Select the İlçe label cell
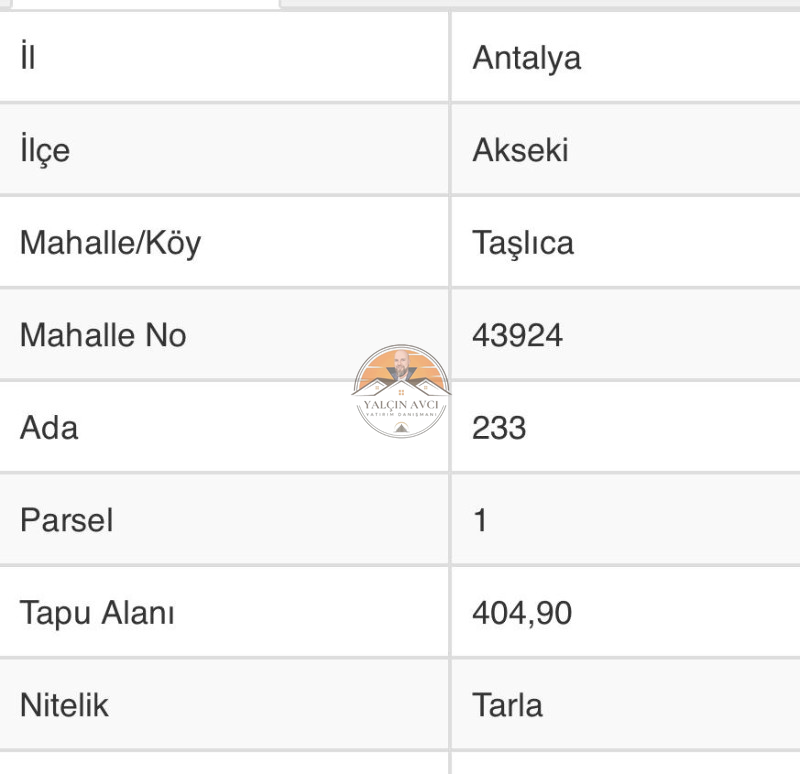Viewport: 800px width, 774px height. [x=223, y=150]
